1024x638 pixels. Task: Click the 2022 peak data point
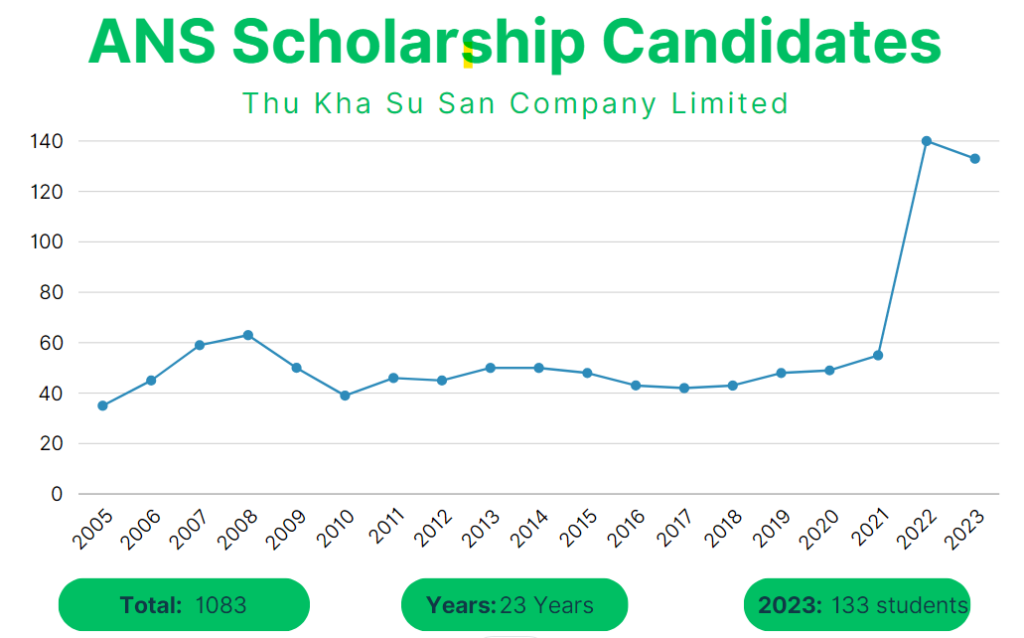click(x=926, y=141)
